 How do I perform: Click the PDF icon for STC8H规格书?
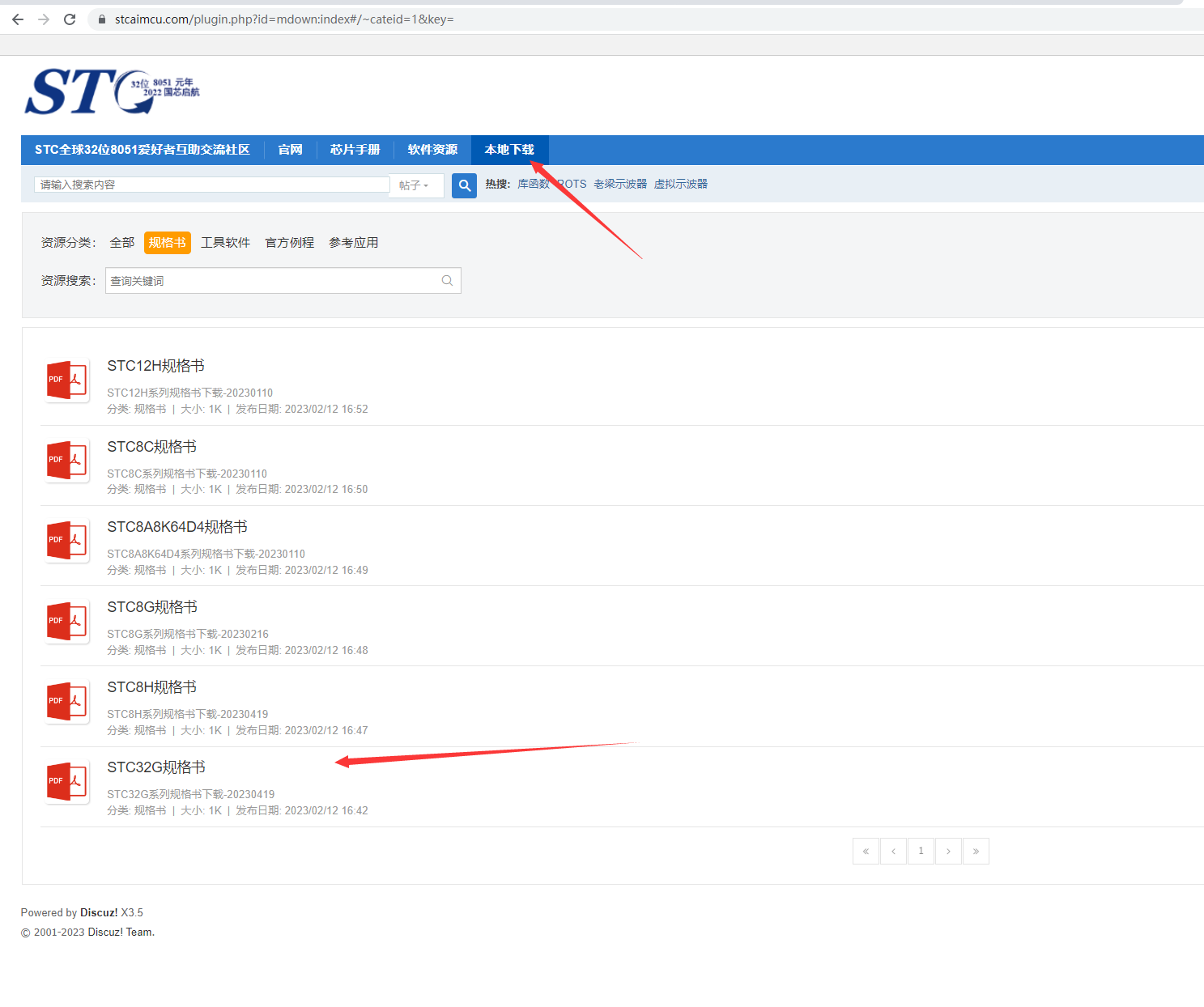(67, 702)
